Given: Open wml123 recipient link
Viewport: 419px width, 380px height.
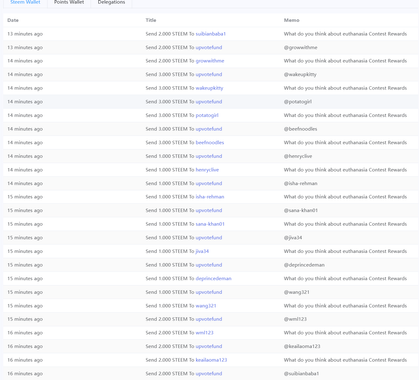Looking at the screenshot, I should (204, 333).
